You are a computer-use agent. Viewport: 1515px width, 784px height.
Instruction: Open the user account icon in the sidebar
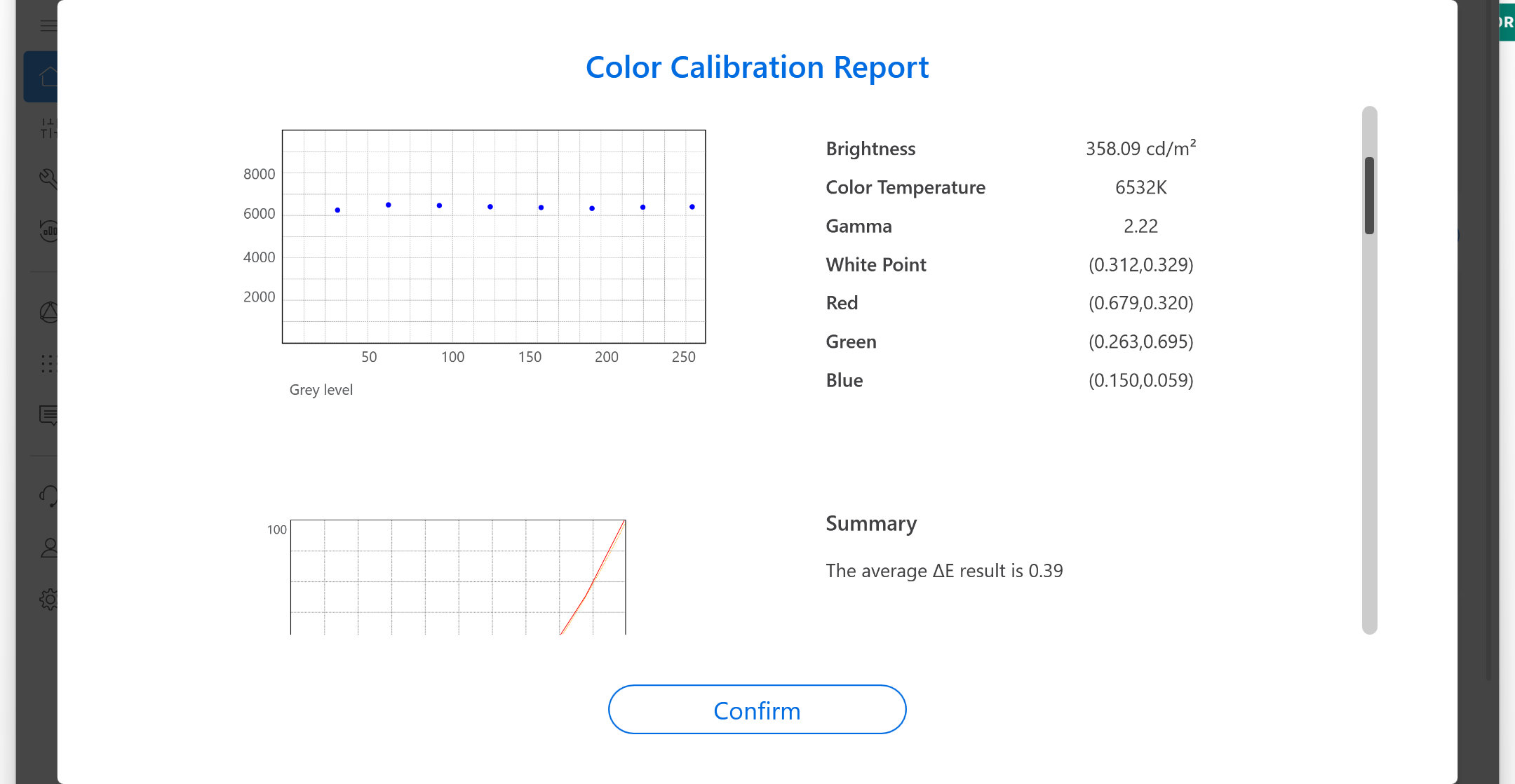coord(48,548)
